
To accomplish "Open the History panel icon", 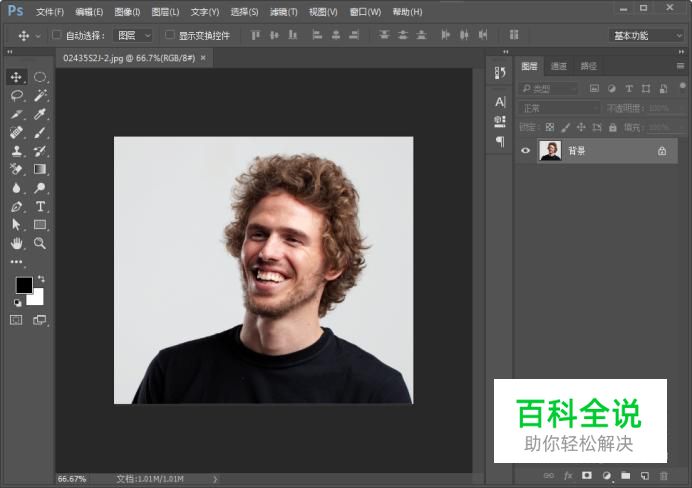I will coord(500,73).
